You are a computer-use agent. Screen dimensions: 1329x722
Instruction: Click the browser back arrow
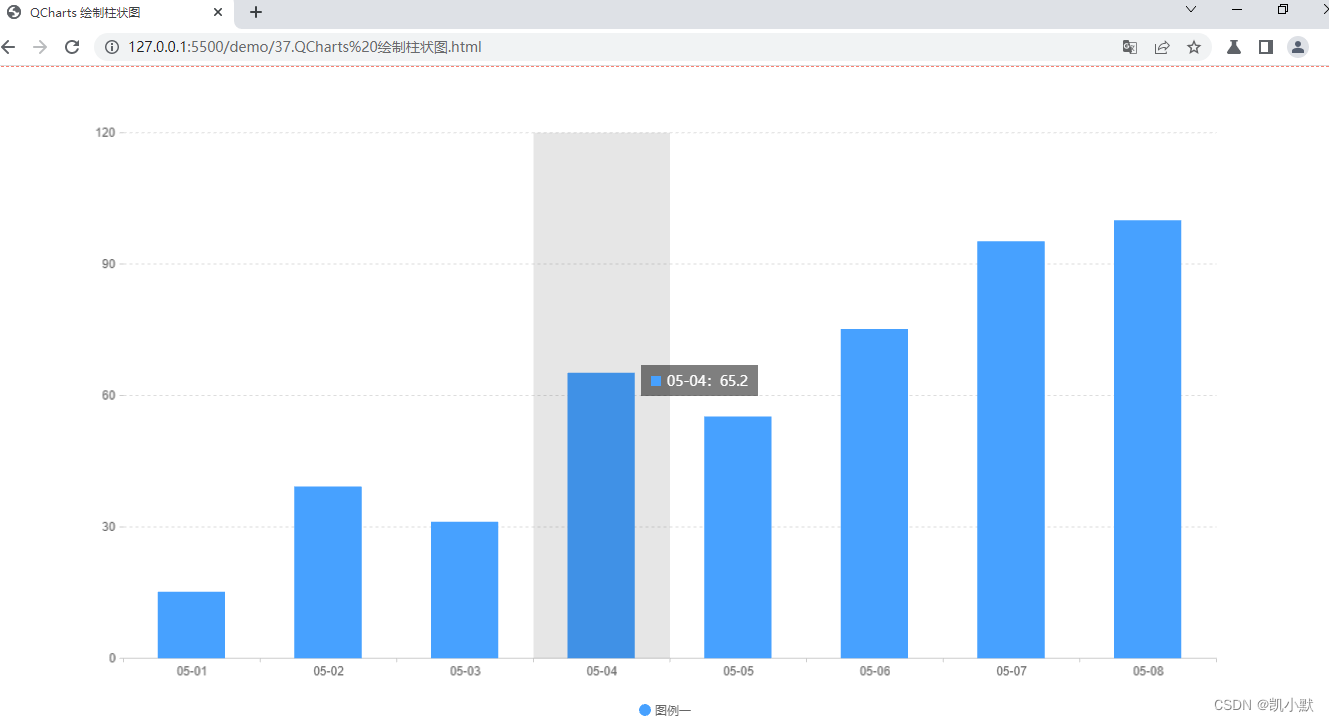8,47
